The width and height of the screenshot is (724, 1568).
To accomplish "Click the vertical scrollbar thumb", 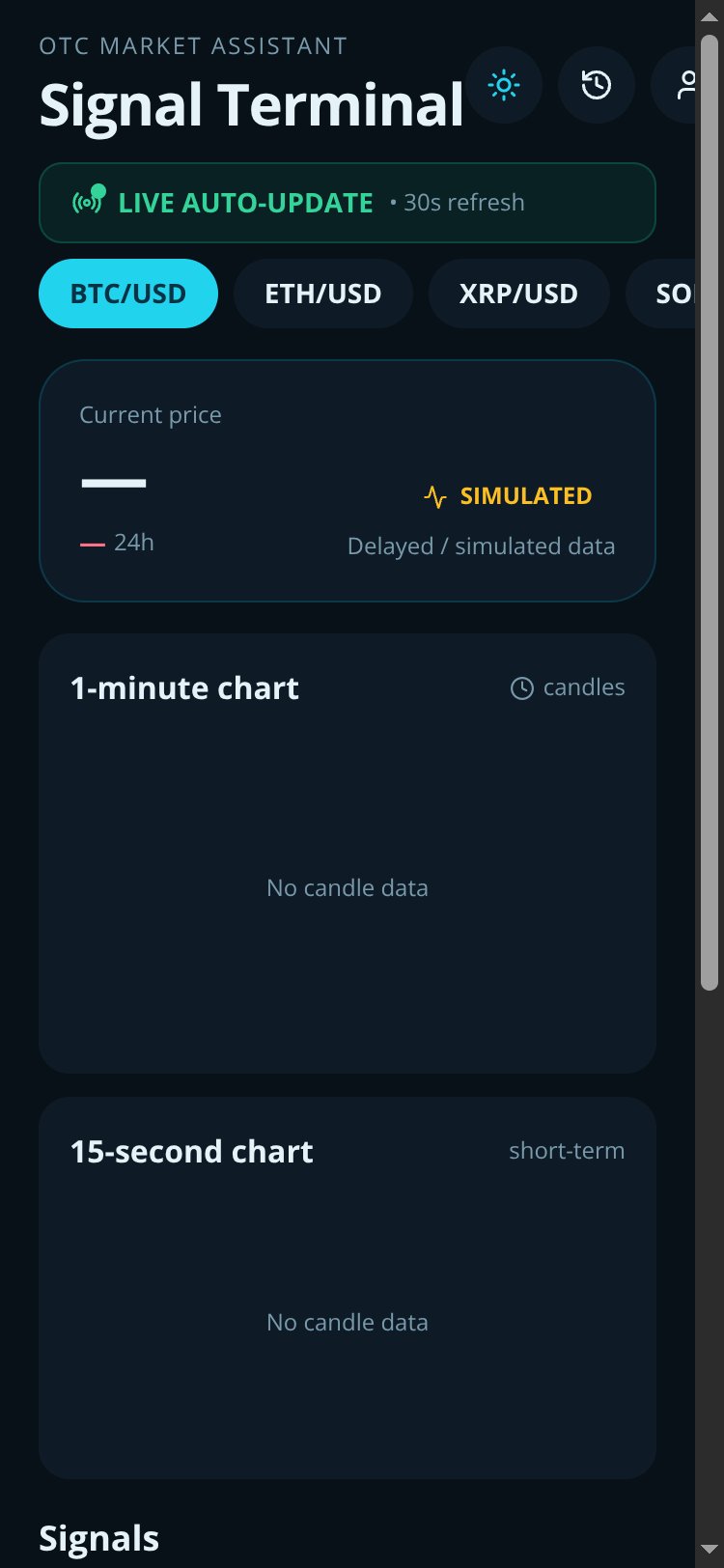I will (x=710, y=513).
